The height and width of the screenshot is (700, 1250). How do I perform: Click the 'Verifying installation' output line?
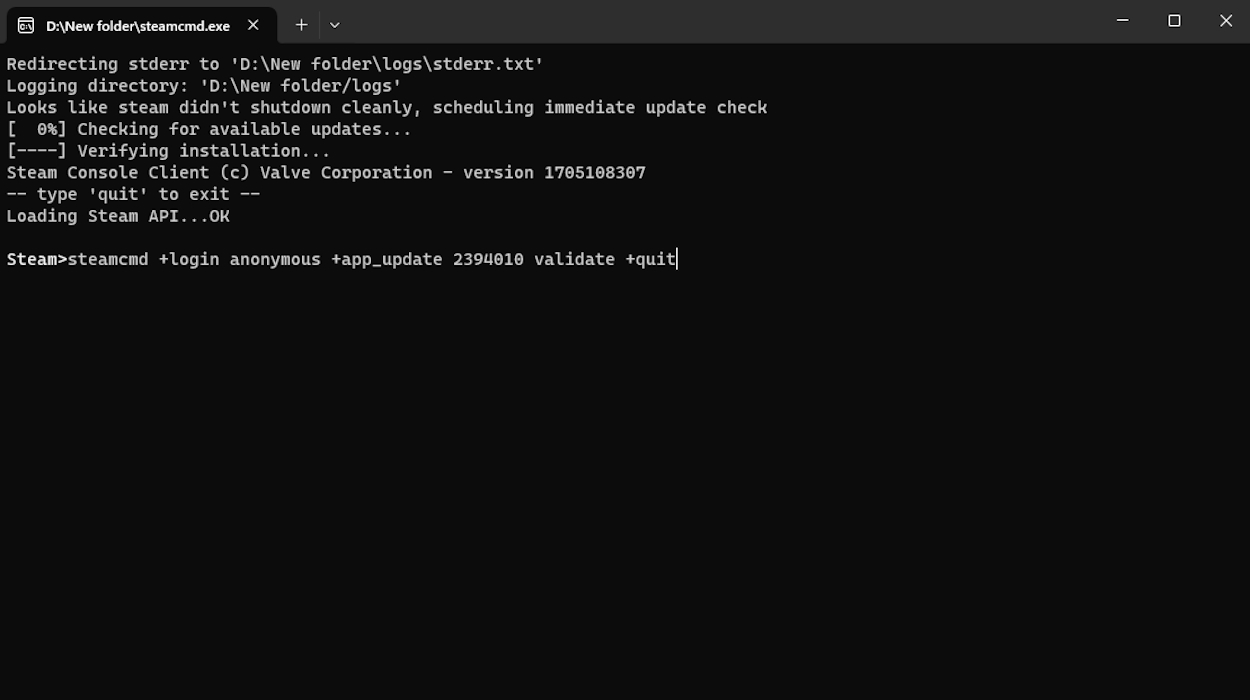168,151
